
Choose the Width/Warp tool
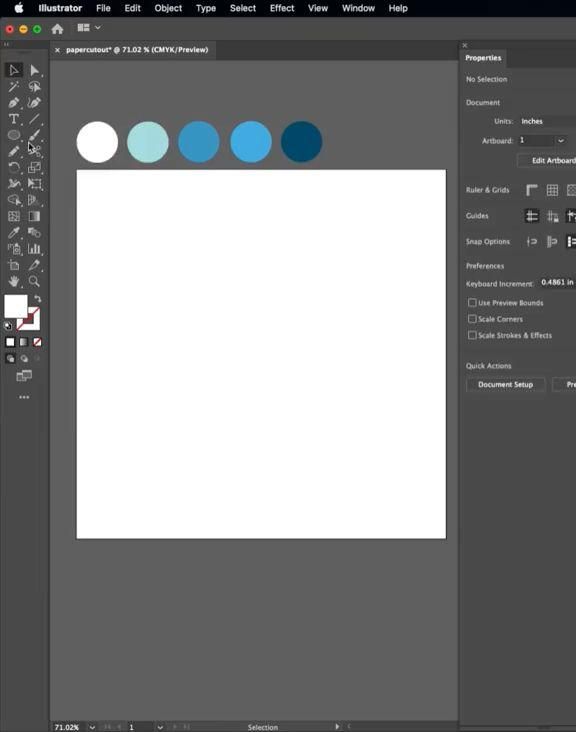point(14,183)
